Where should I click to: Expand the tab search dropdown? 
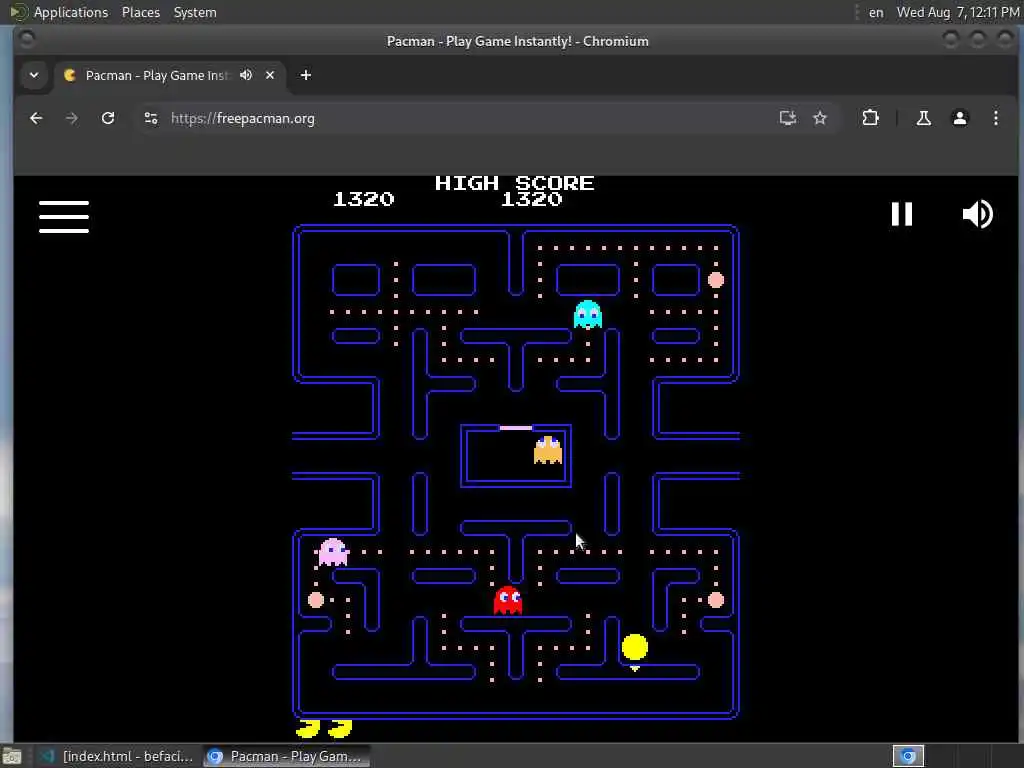pos(34,75)
